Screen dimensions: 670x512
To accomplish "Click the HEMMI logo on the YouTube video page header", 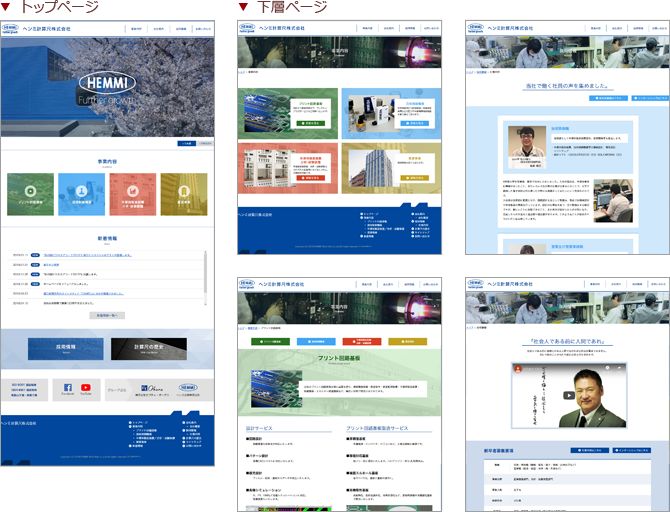I will [475, 284].
